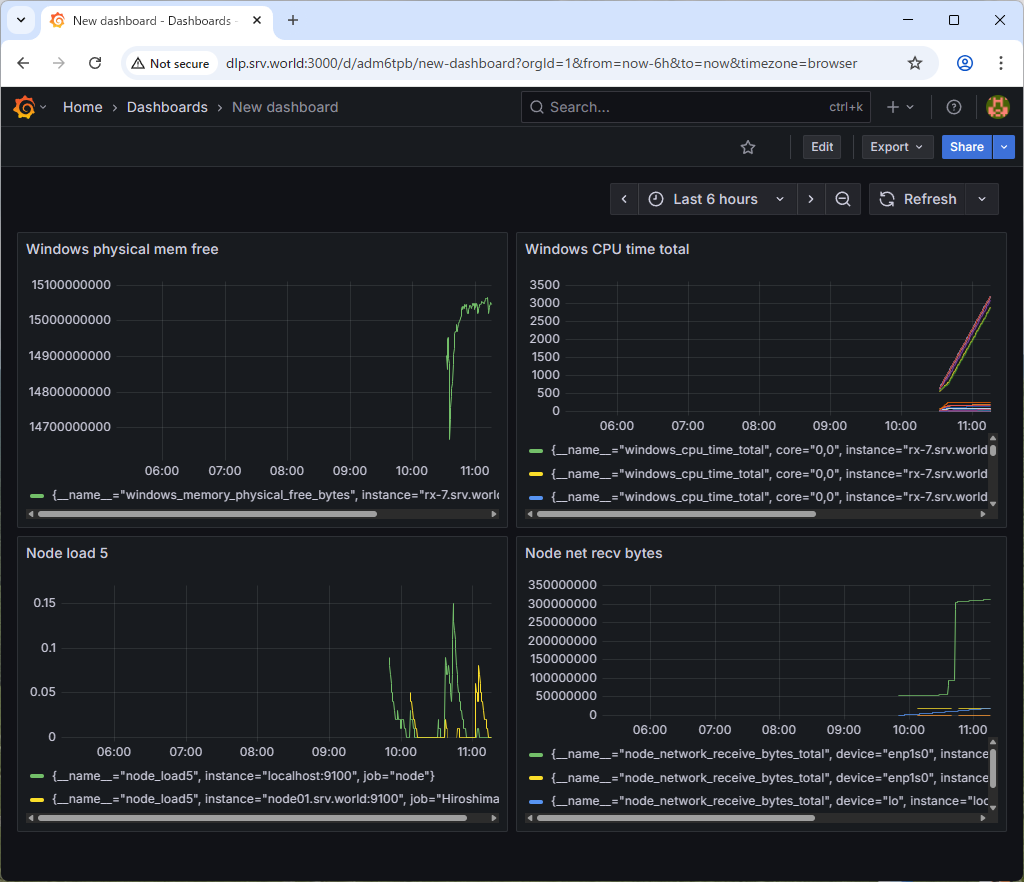Screen dimensions: 1024x882
Task: Expand the refresh interval dropdown arrow
Action: pyautogui.click(x=982, y=199)
